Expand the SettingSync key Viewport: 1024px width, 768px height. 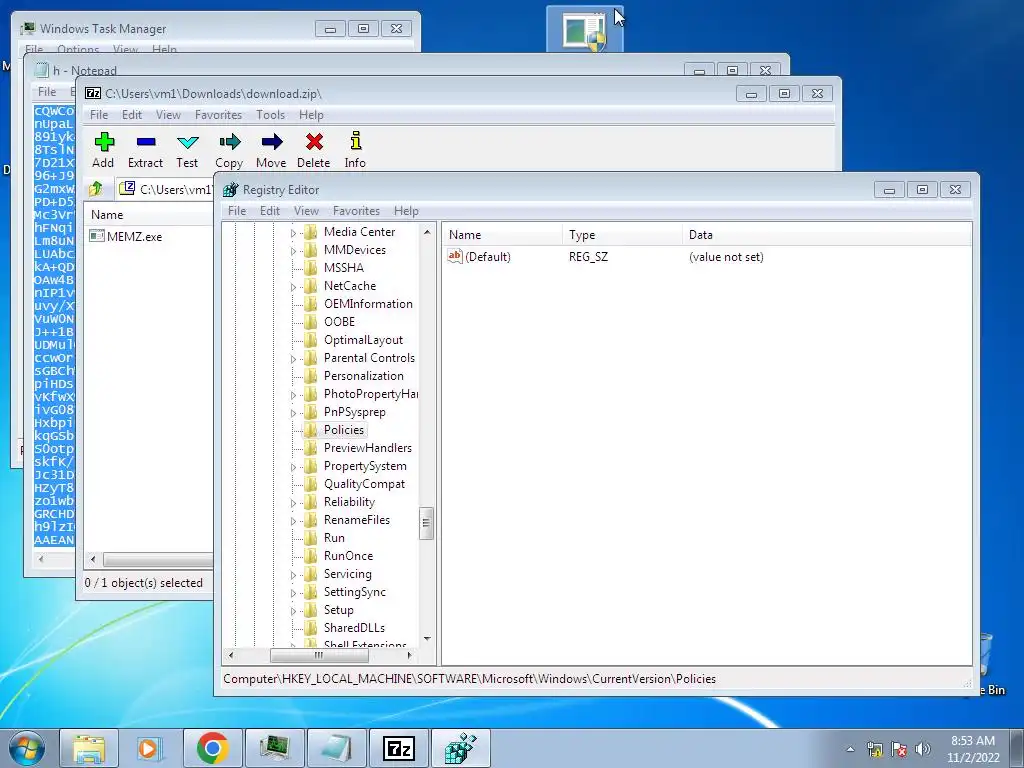coord(293,593)
